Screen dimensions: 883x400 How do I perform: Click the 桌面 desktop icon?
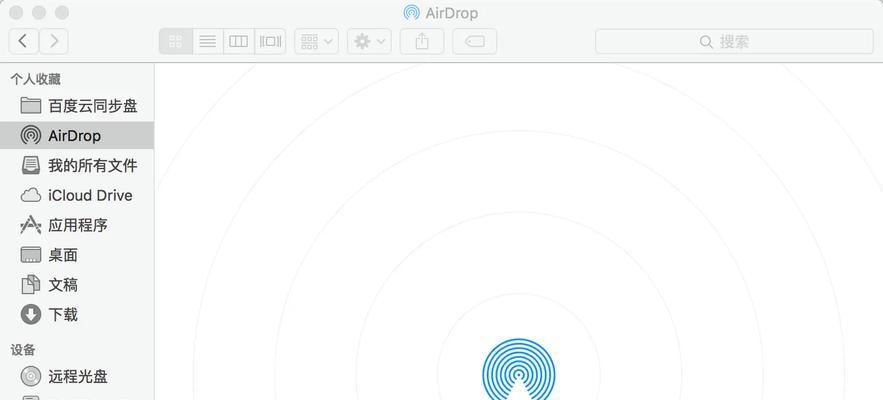click(30, 255)
